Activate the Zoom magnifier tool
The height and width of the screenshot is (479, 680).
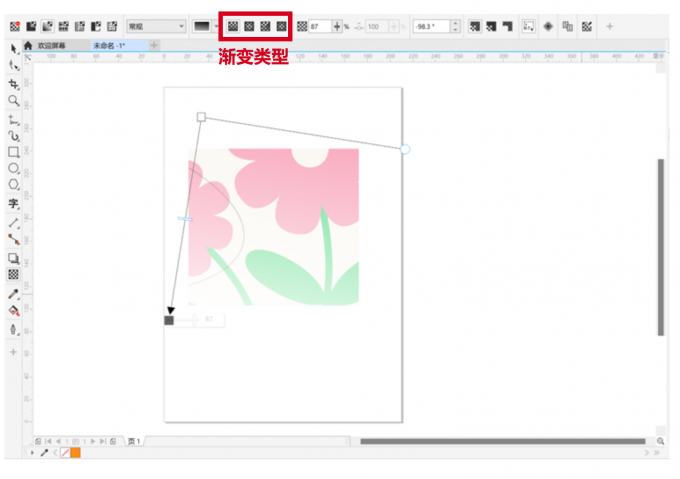coord(14,101)
